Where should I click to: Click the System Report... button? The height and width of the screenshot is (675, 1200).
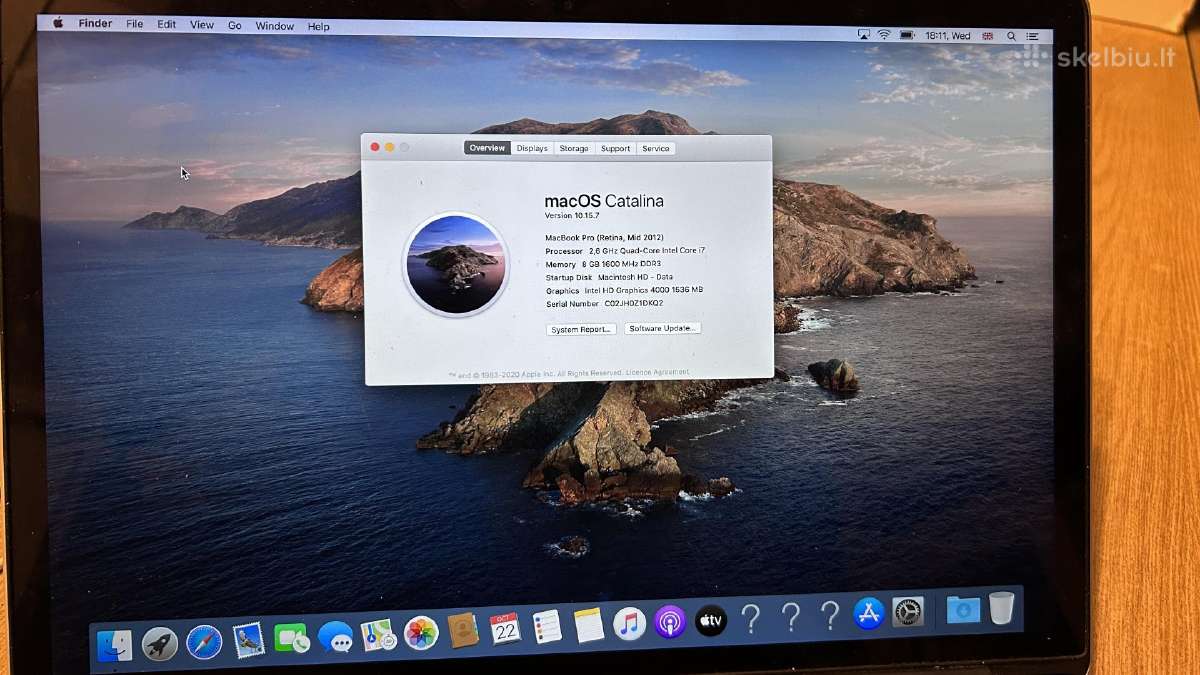[581, 329]
